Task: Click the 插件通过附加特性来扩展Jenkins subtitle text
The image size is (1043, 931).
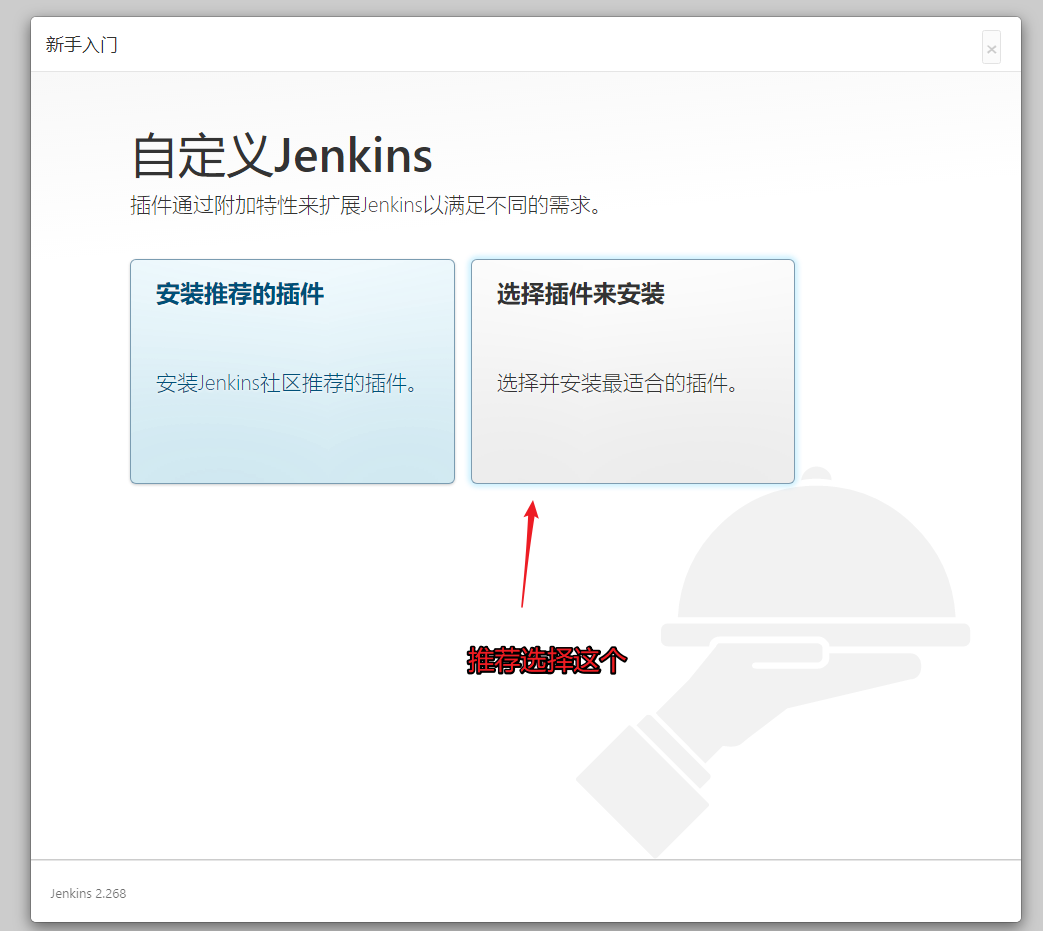Action: [366, 205]
